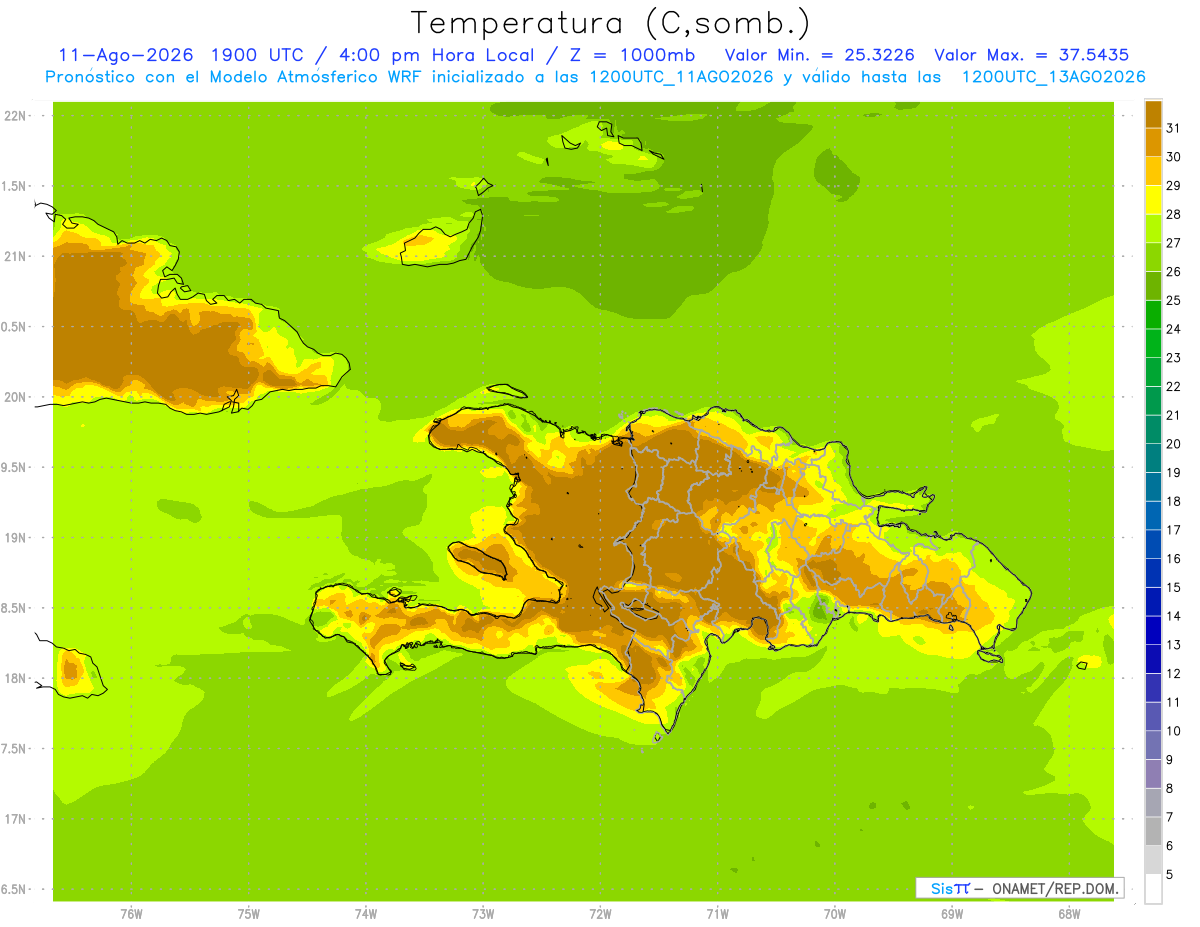Click the '75W' longitude label
The width and height of the screenshot is (1200, 927).
pyautogui.click(x=249, y=914)
